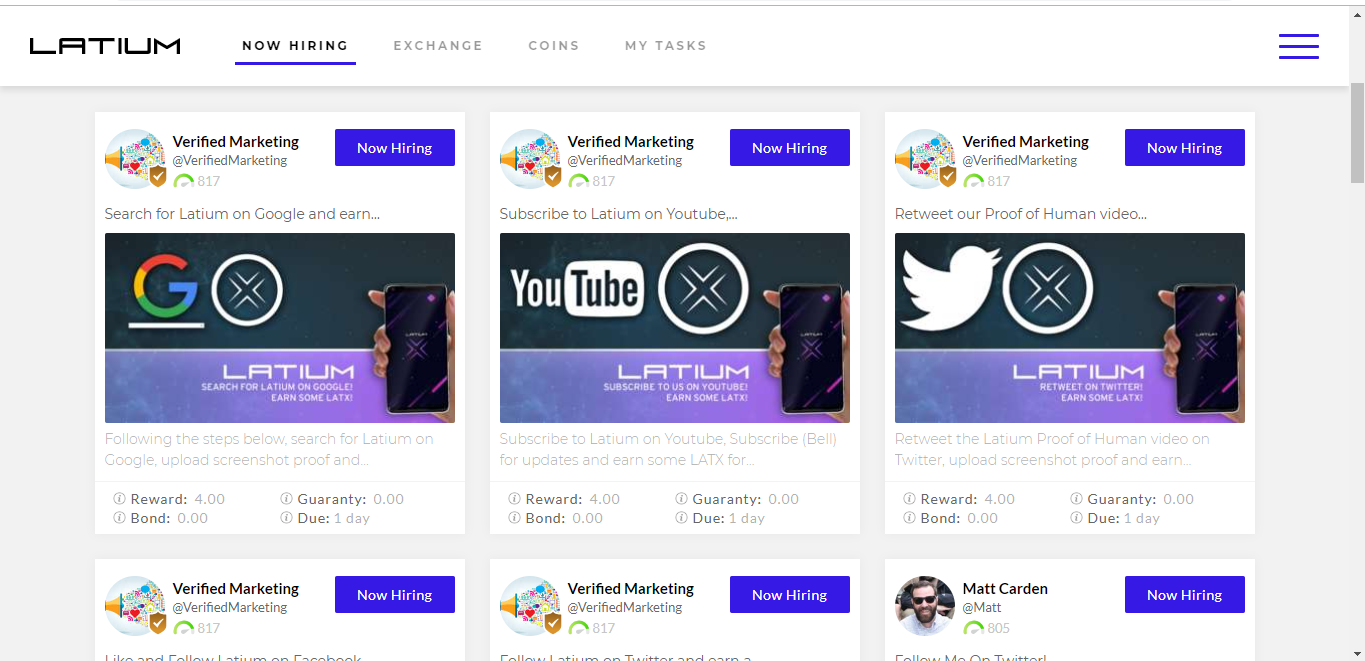The height and width of the screenshot is (661, 1365).
Task: Open the Now Hiring tab
Action: pyautogui.click(x=295, y=46)
